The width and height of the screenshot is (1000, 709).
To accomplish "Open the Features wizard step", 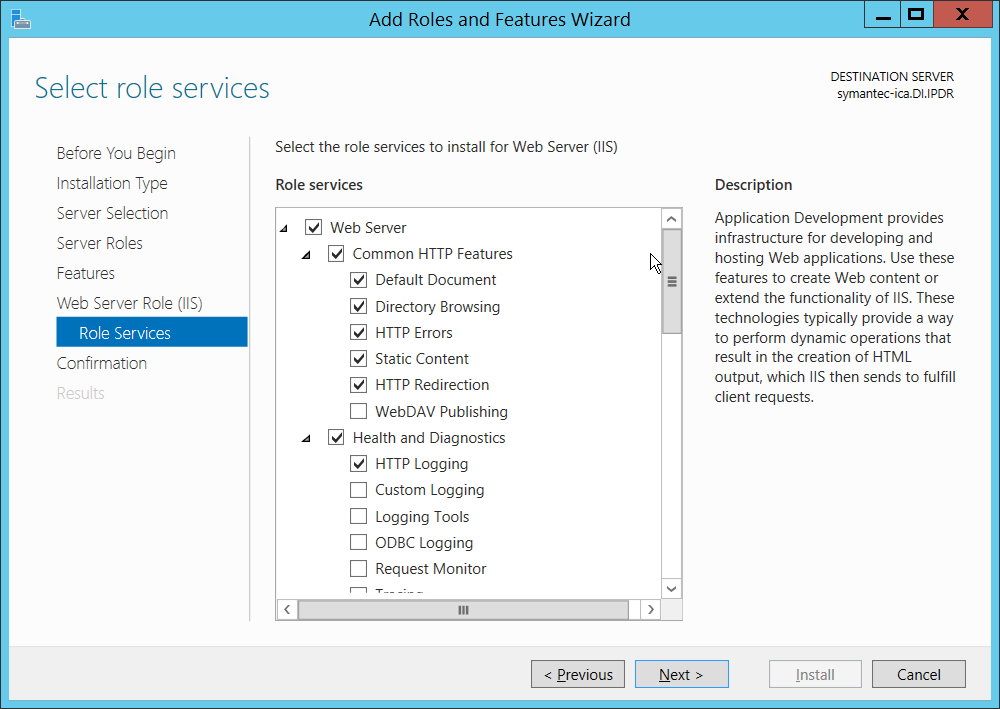I will tap(85, 273).
